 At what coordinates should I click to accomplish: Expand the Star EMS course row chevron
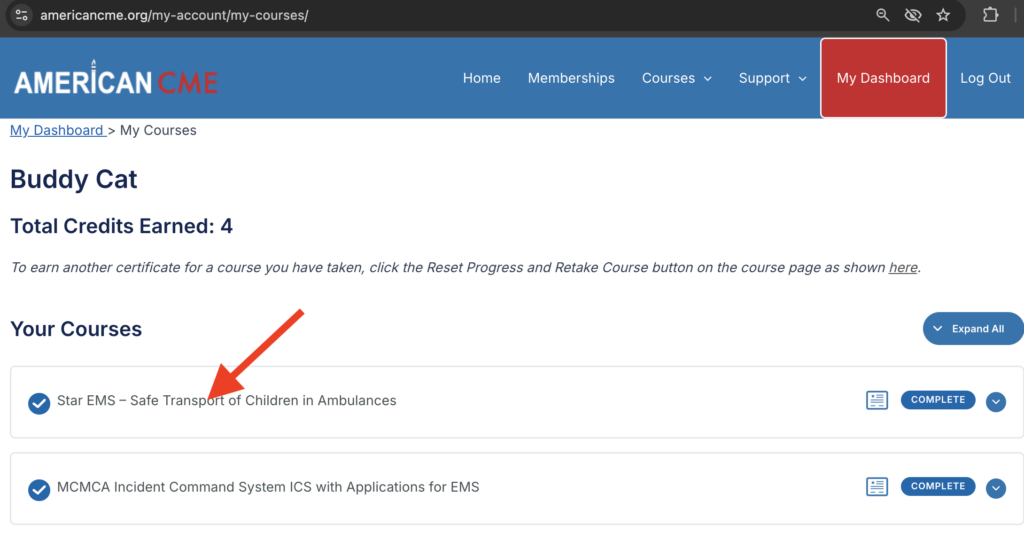click(x=995, y=402)
